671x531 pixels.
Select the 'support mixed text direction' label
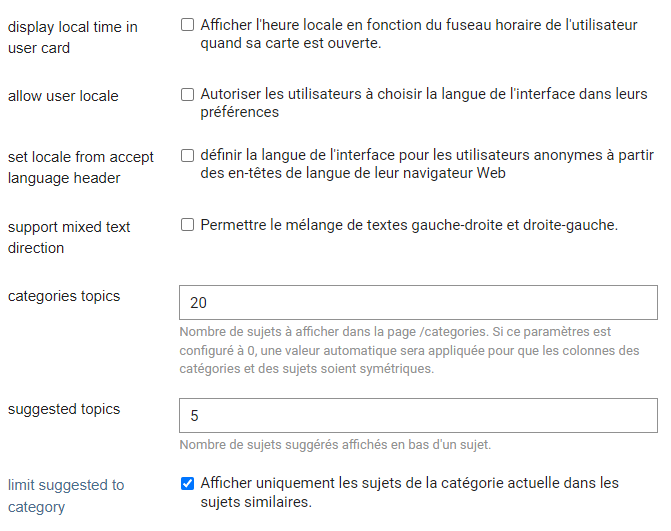pos(69,237)
